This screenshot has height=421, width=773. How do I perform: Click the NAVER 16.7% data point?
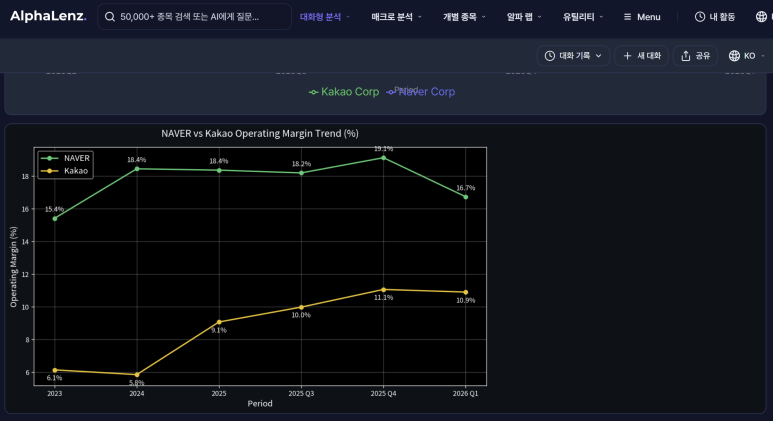click(466, 197)
